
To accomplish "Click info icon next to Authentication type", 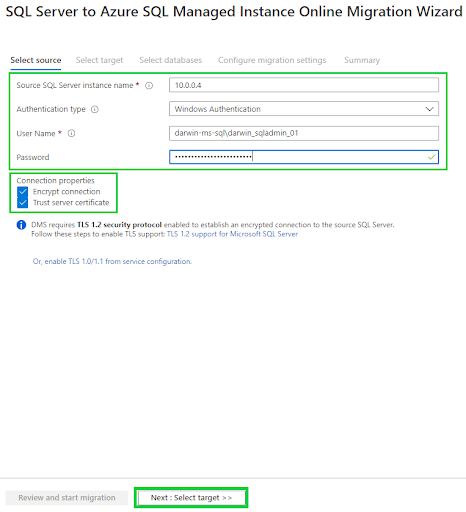I will [95, 109].
